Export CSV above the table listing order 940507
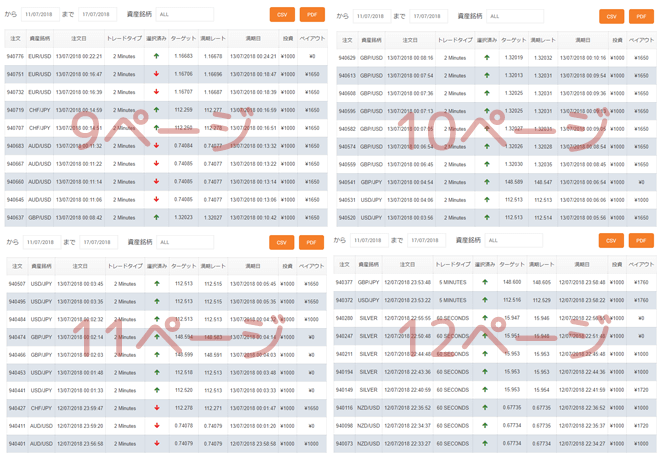Viewport: 660px width, 460px height. tap(281, 242)
